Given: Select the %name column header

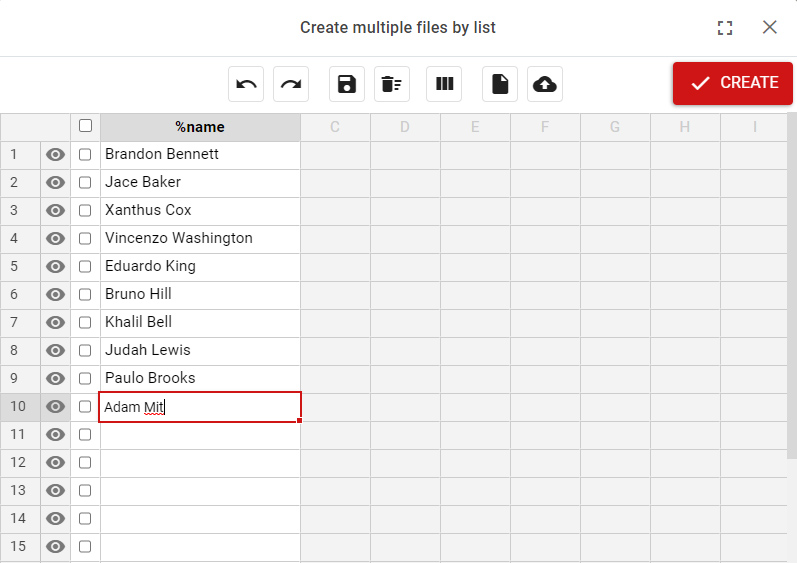Looking at the screenshot, I should click(x=200, y=127).
